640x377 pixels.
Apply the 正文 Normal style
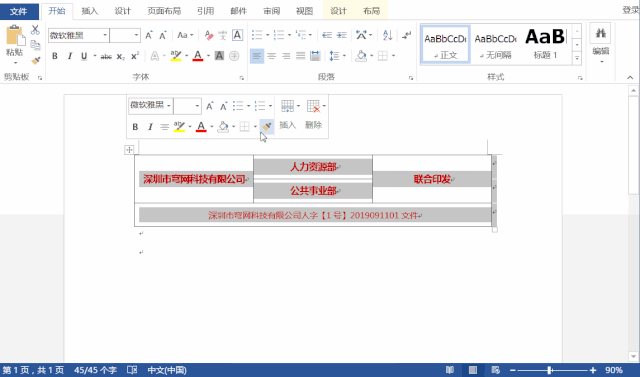point(446,44)
